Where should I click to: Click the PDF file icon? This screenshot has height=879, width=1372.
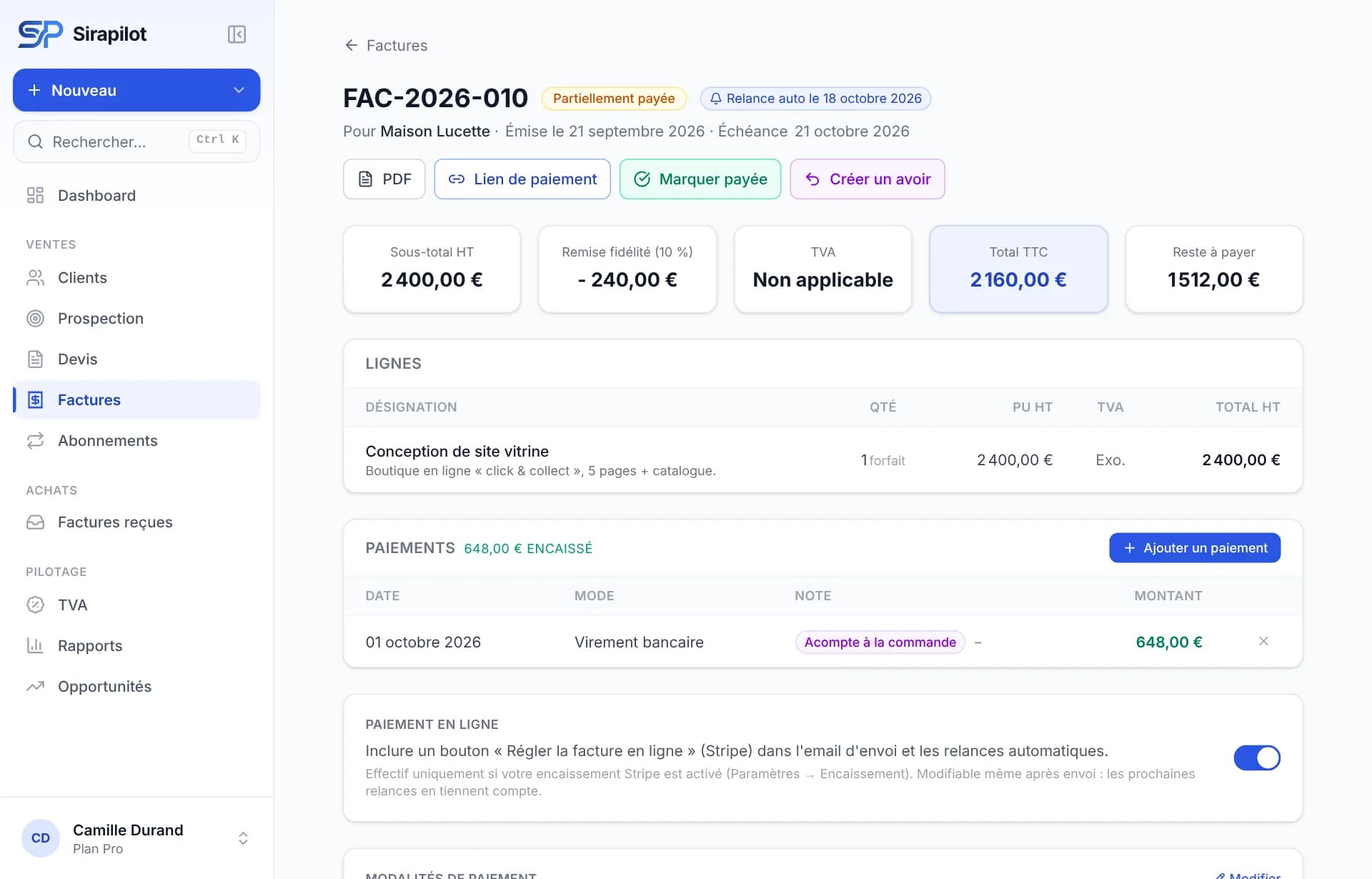coord(365,179)
